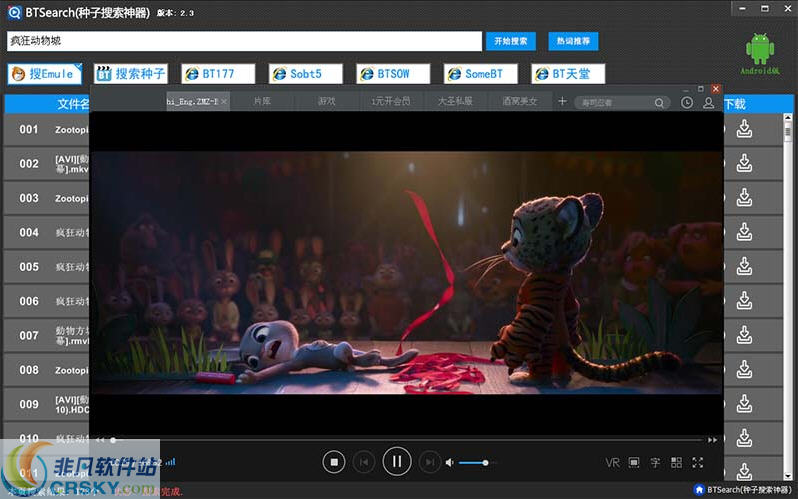
Task: Select result row 002 [AVI]
Action: (47, 164)
